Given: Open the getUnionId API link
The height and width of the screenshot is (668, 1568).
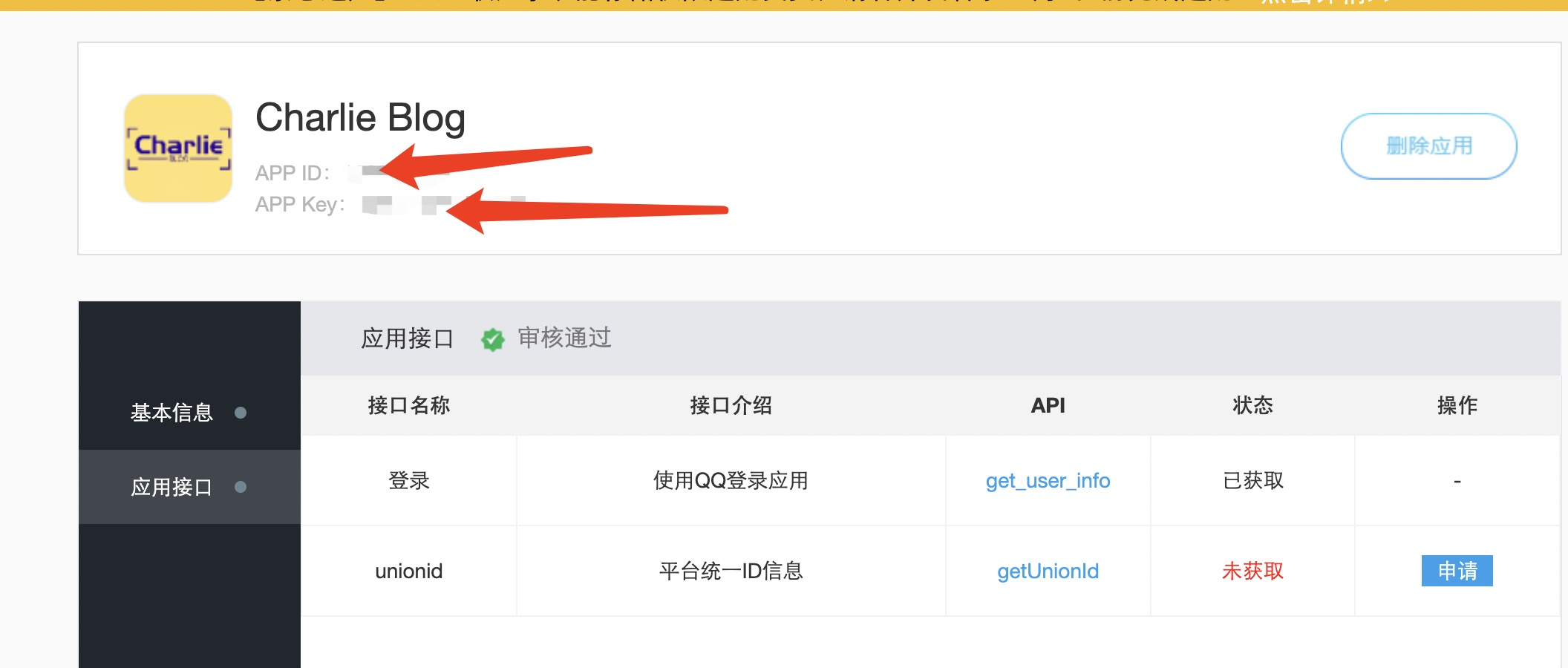Looking at the screenshot, I should (1048, 572).
